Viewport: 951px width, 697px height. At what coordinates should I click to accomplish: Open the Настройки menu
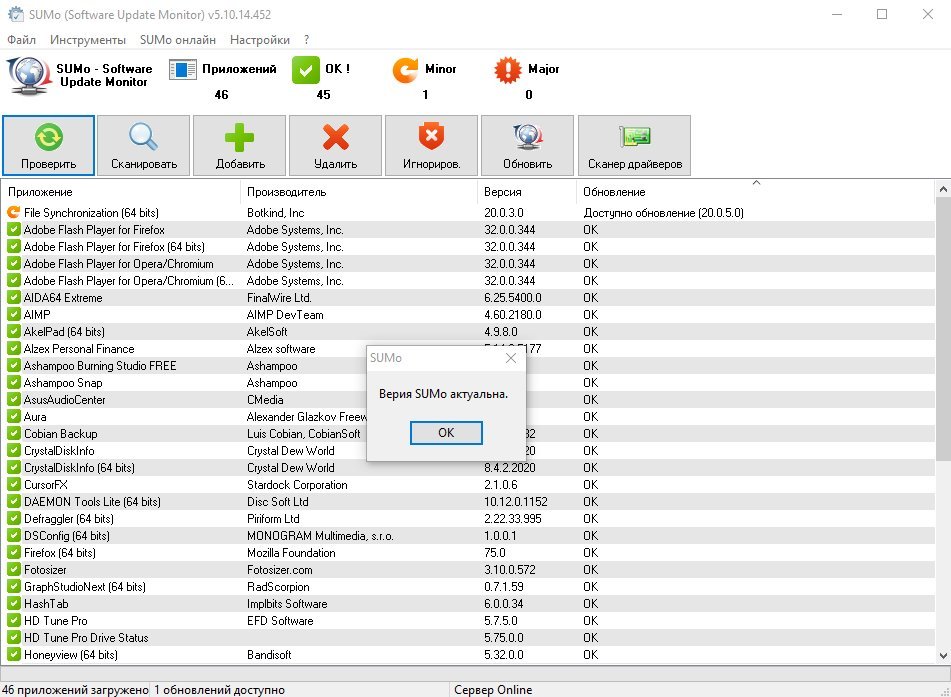259,40
